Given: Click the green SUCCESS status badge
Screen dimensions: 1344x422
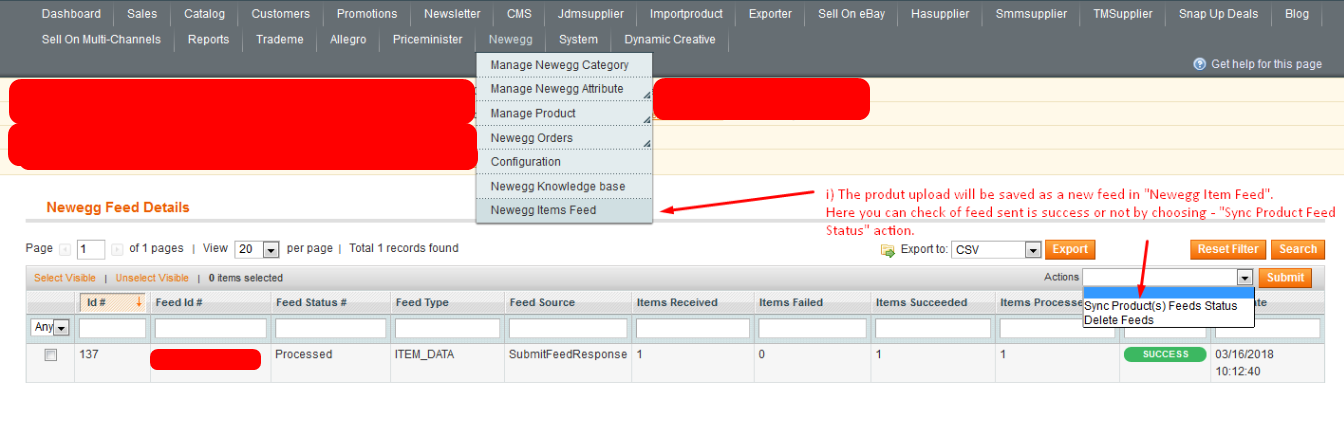Looking at the screenshot, I should tap(1165, 354).
